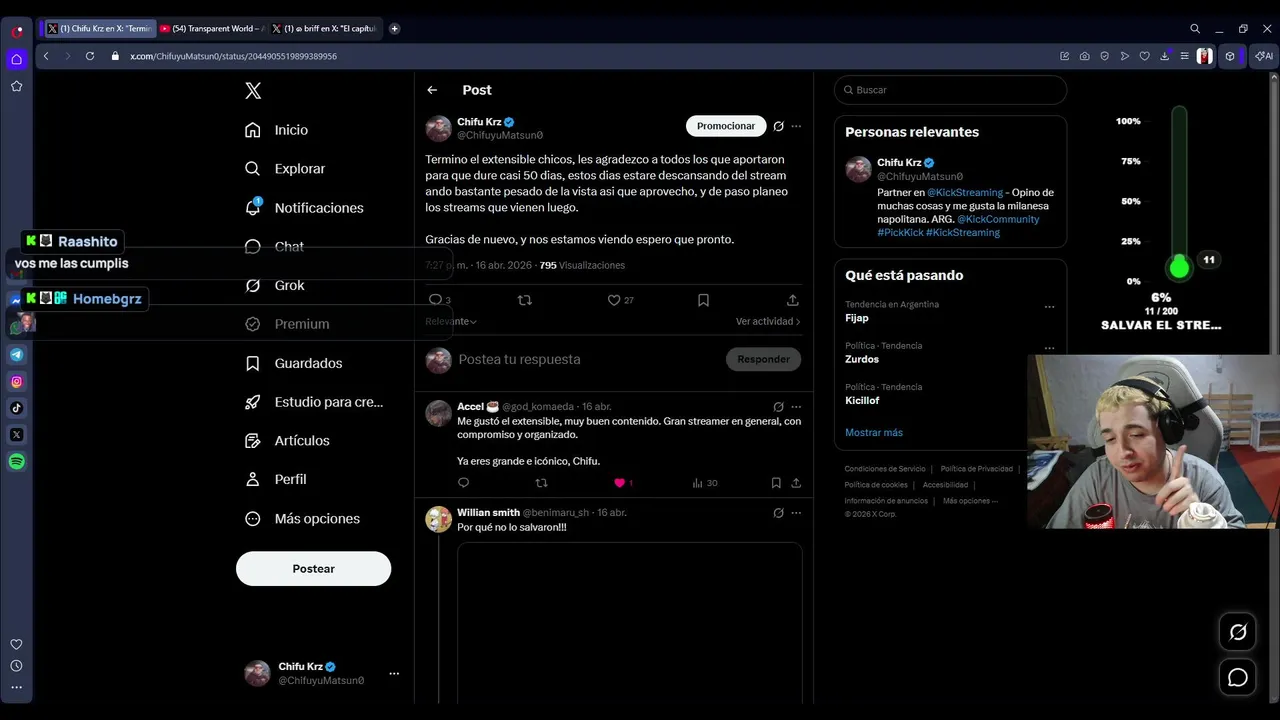This screenshot has height=720, width=1280.
Task: Open the Opera easy setup sliders icon
Action: click(1185, 56)
